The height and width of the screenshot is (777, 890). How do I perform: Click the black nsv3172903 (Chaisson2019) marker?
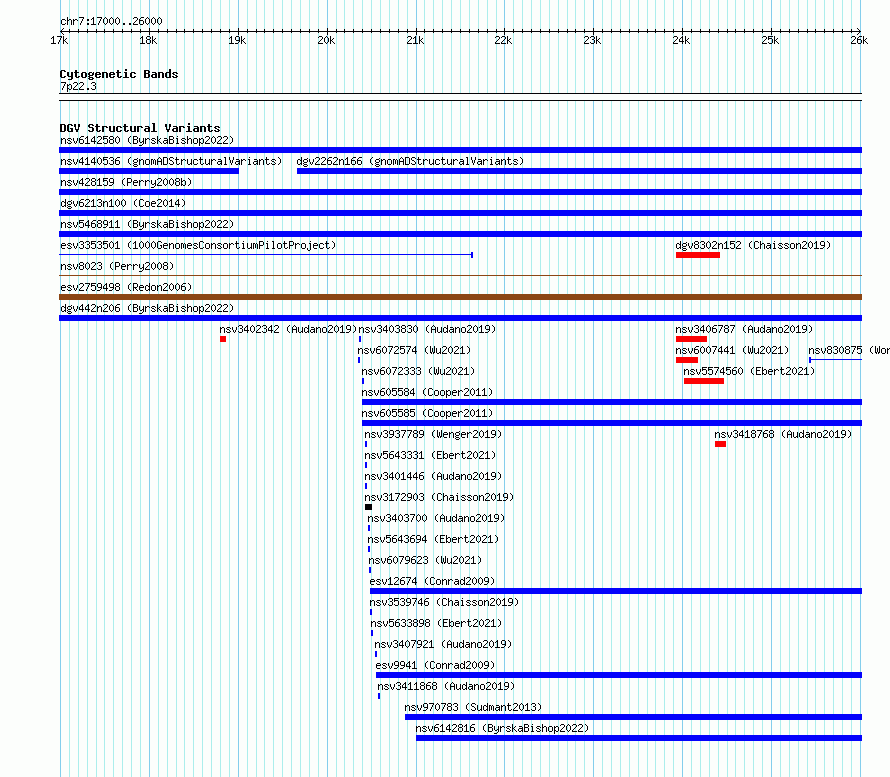368,507
